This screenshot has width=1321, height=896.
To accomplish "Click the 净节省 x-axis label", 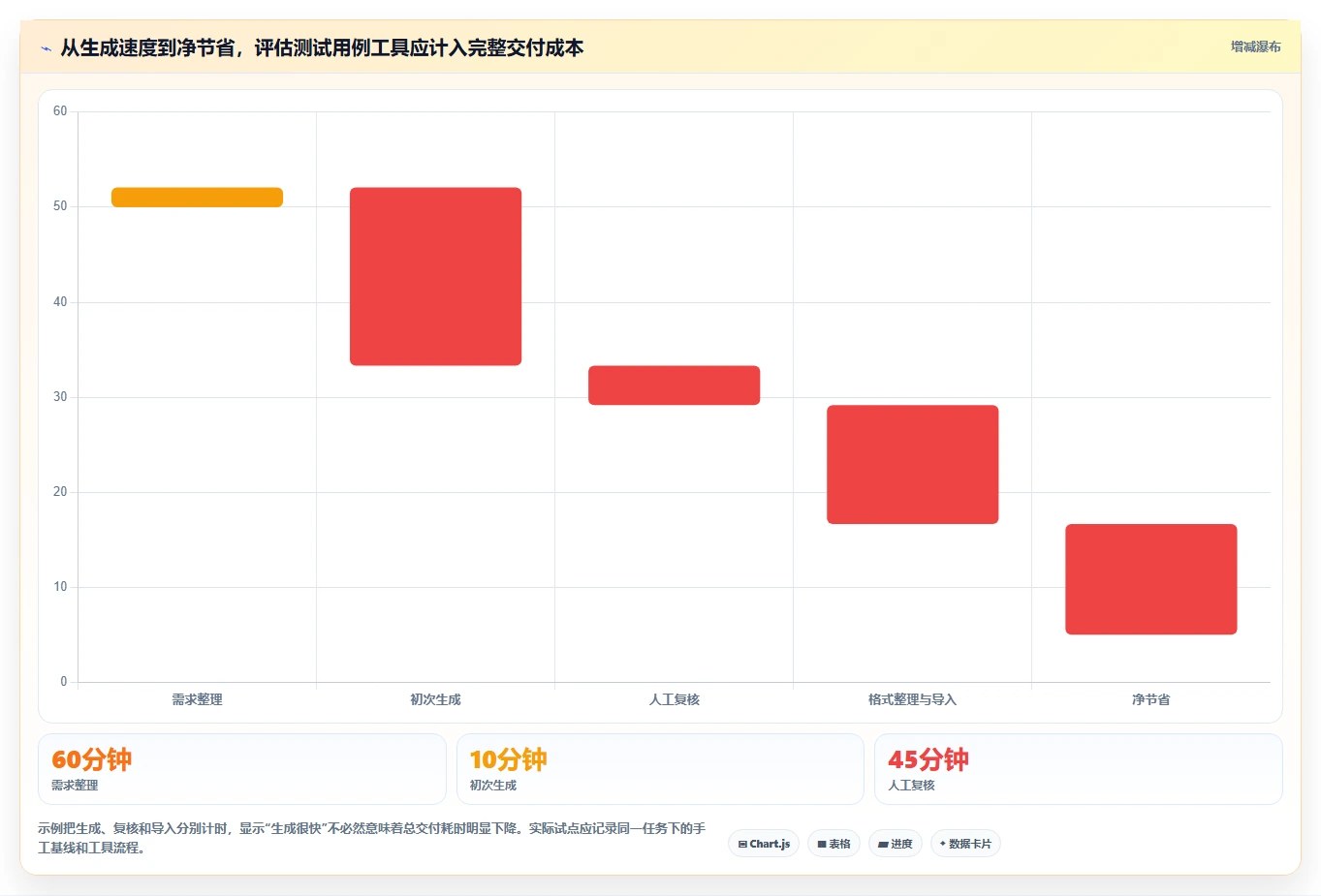I will click(x=1151, y=699).
